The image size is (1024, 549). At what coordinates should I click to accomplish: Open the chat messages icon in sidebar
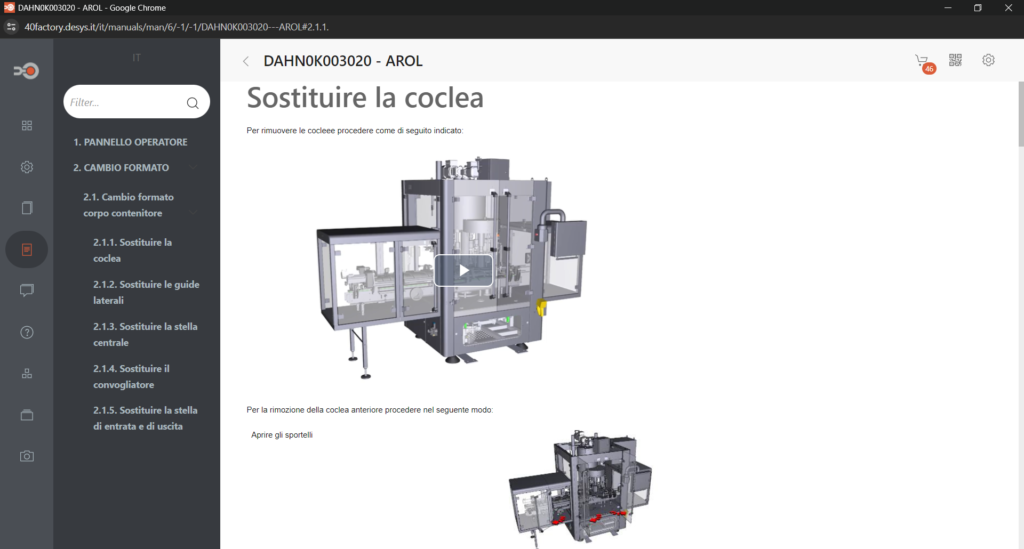(27, 290)
